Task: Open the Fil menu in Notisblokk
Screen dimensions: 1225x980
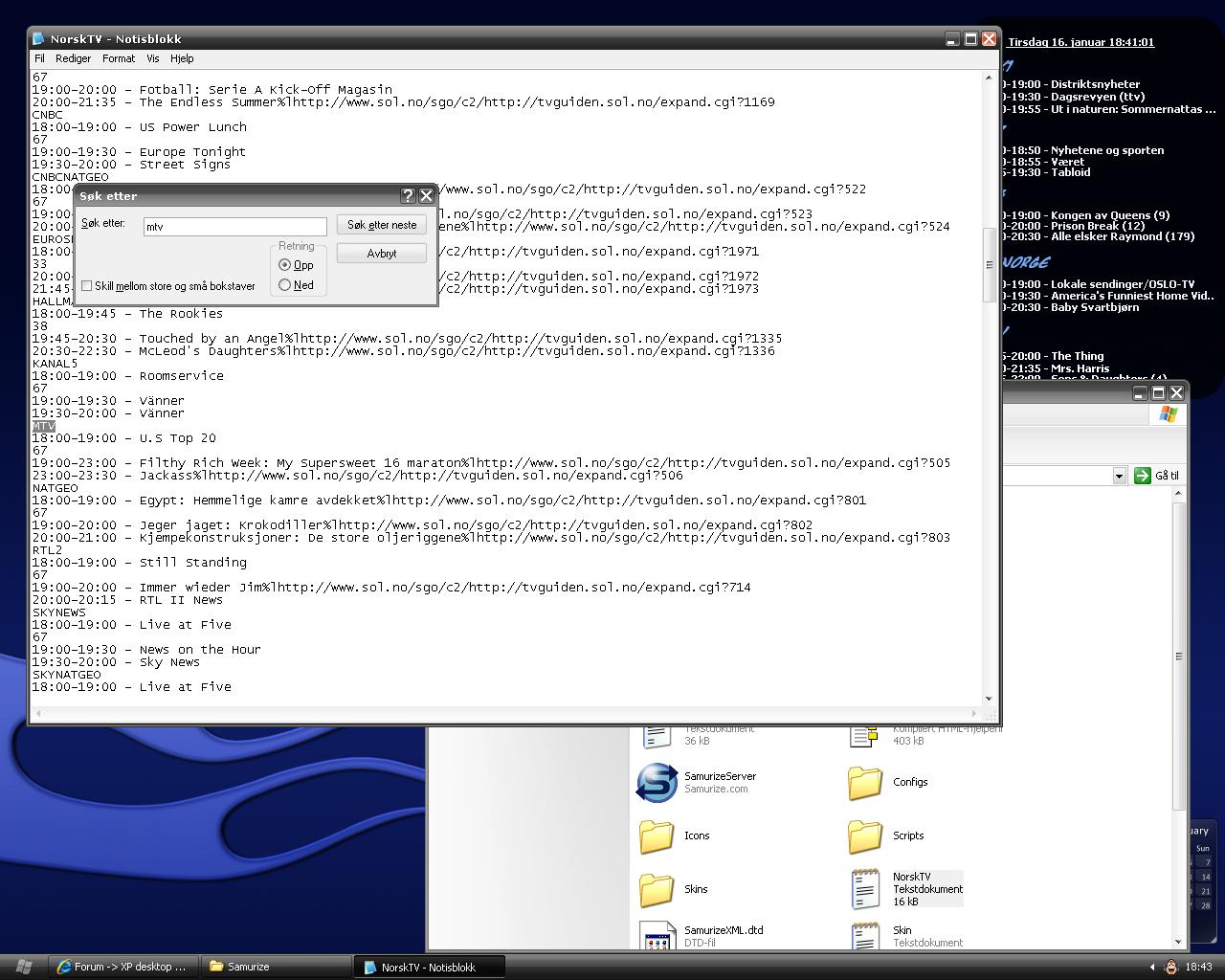Action: pyautogui.click(x=39, y=58)
